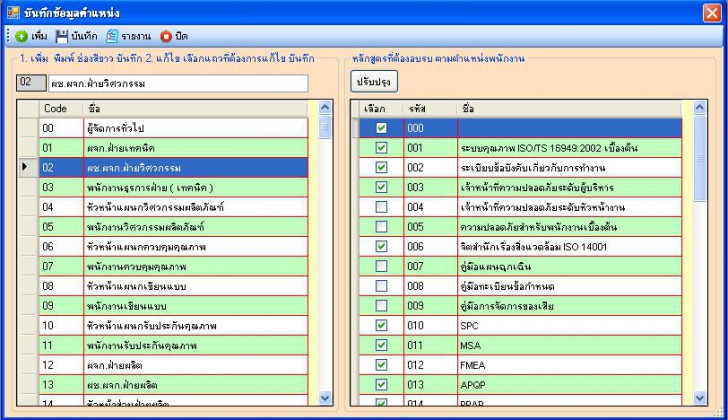Toggle checkbox for course 000

tap(381, 128)
